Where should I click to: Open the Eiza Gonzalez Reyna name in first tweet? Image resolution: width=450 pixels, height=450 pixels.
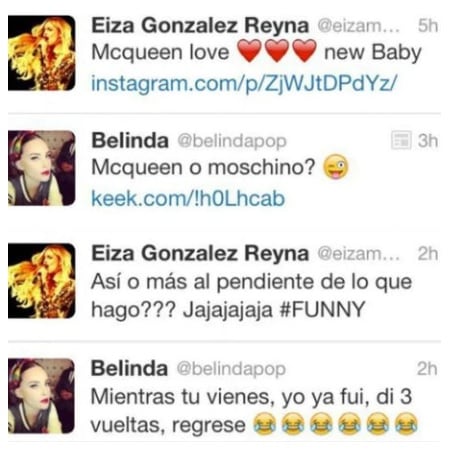pos(200,26)
